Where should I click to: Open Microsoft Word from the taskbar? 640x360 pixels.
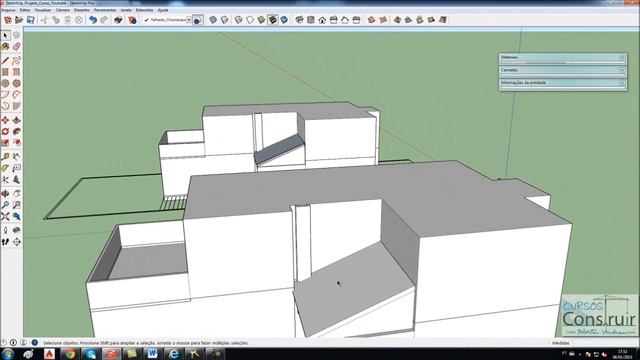coord(153,353)
